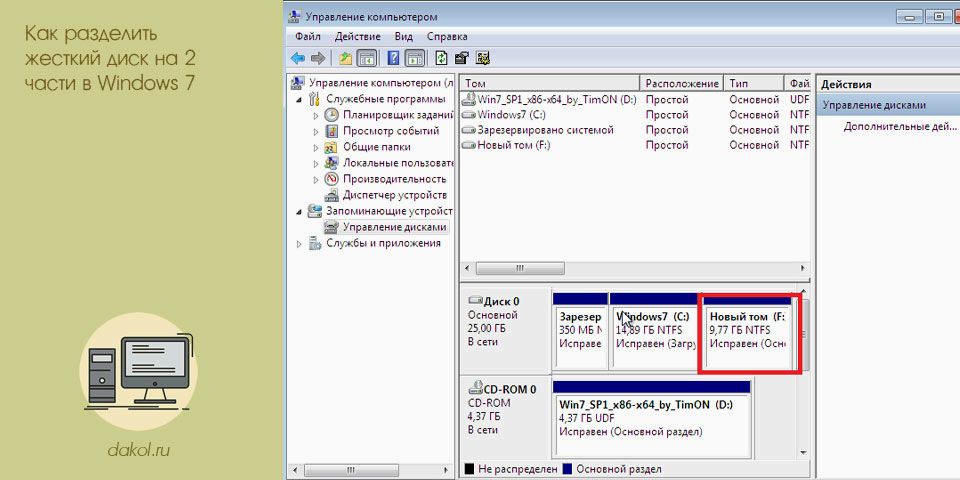Image resolution: width=960 pixels, height=480 pixels.
Task: Click the Служебные программы tools icon
Action: coord(315,99)
